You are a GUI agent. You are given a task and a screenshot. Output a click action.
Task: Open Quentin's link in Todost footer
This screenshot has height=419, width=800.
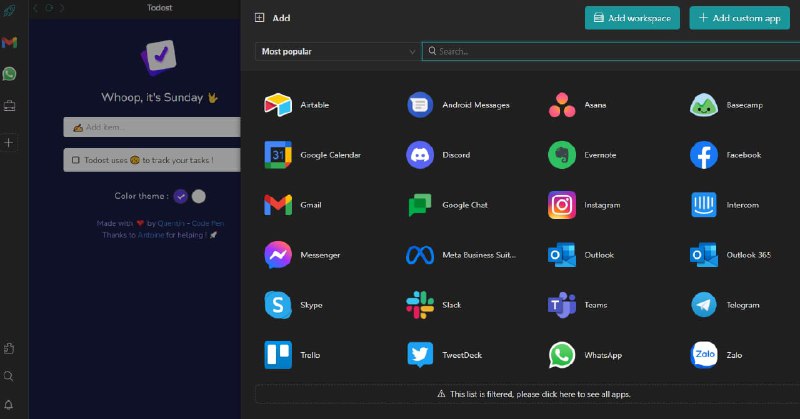(x=171, y=223)
